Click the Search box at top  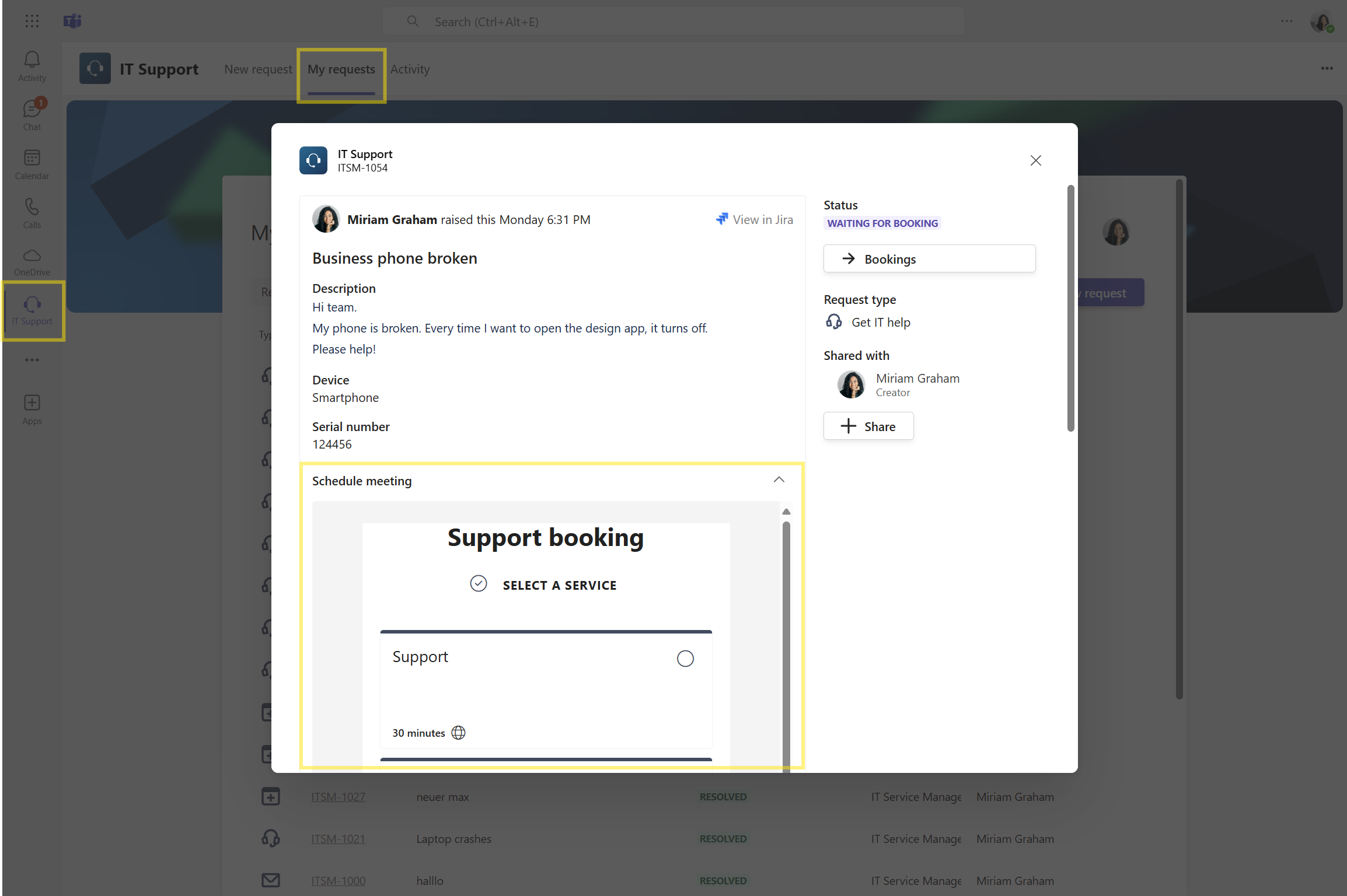pyautogui.click(x=672, y=22)
